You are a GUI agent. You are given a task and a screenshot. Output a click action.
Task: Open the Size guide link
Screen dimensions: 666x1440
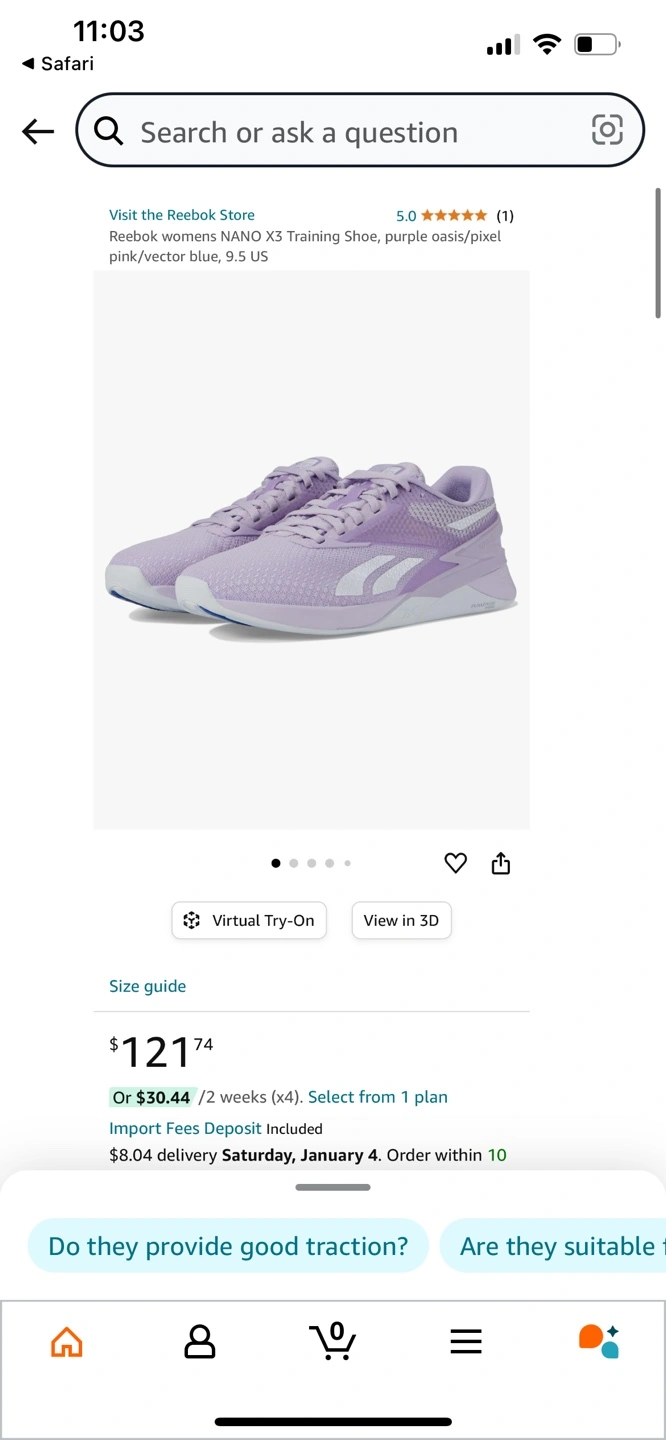pyautogui.click(x=147, y=986)
